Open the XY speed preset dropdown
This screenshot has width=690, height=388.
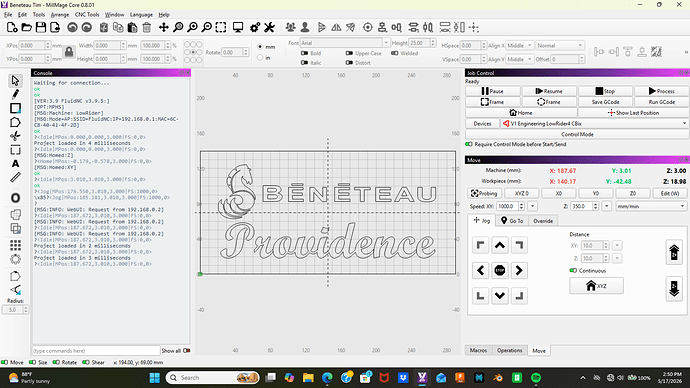tap(532, 206)
